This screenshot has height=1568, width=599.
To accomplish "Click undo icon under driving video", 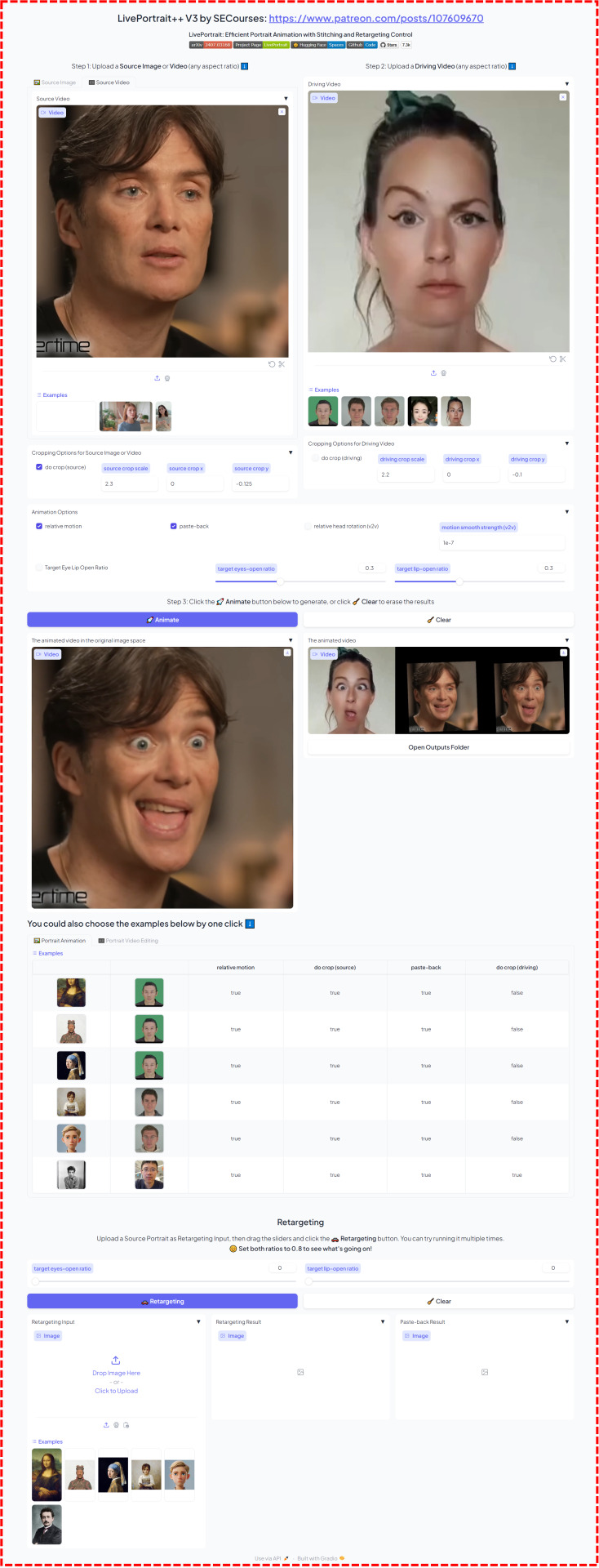I will click(x=552, y=359).
